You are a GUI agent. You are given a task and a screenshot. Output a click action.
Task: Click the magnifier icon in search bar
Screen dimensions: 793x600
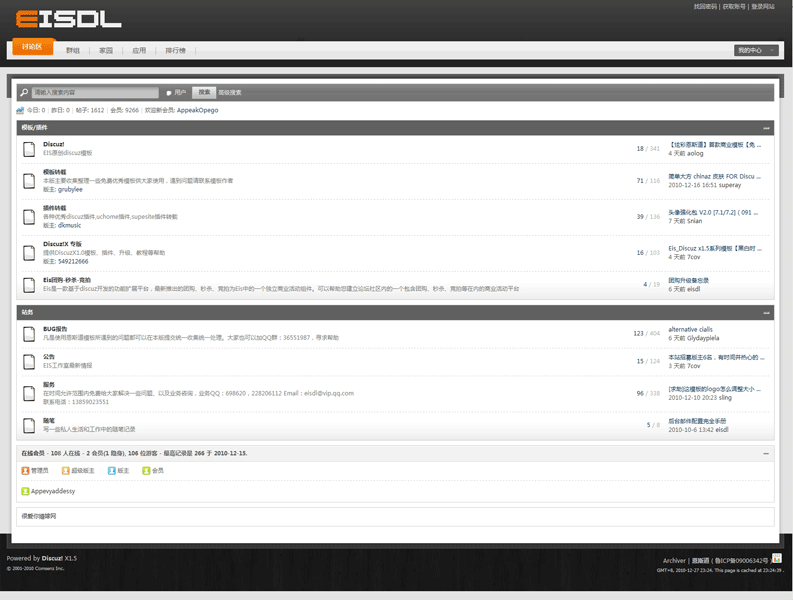(x=24, y=92)
